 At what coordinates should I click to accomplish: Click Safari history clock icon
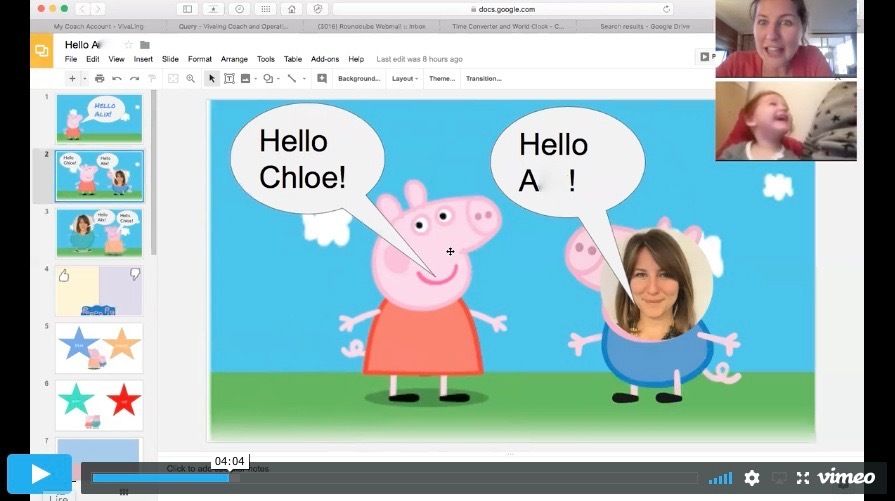[x=239, y=9]
